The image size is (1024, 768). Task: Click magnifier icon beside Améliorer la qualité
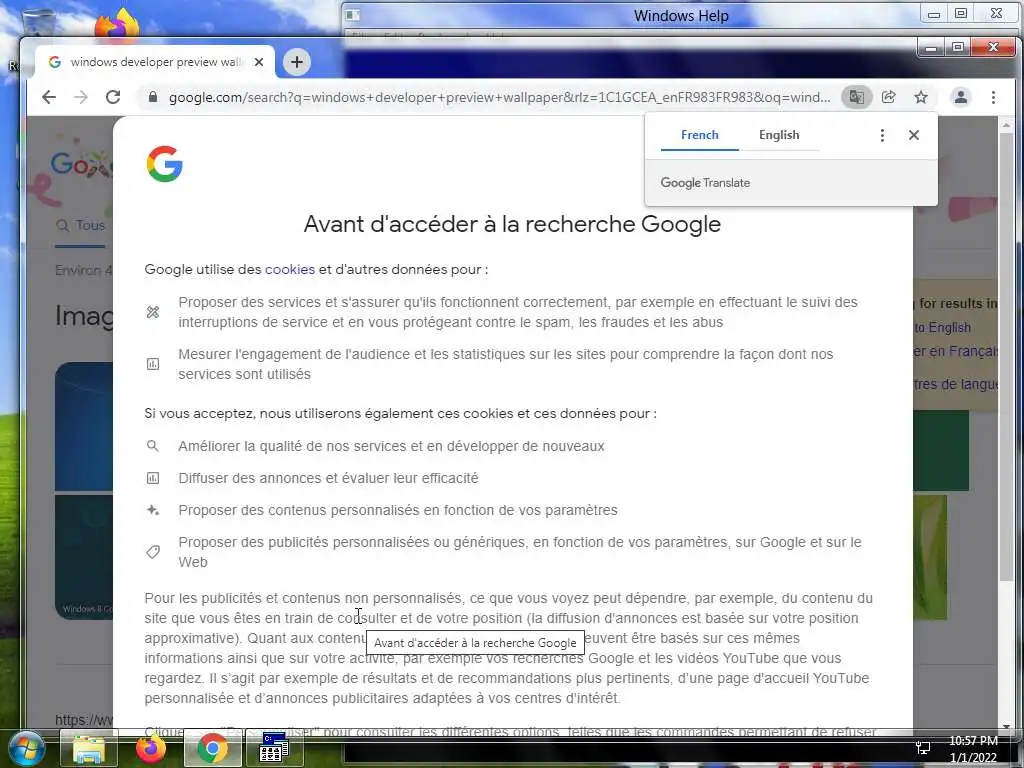click(x=153, y=446)
